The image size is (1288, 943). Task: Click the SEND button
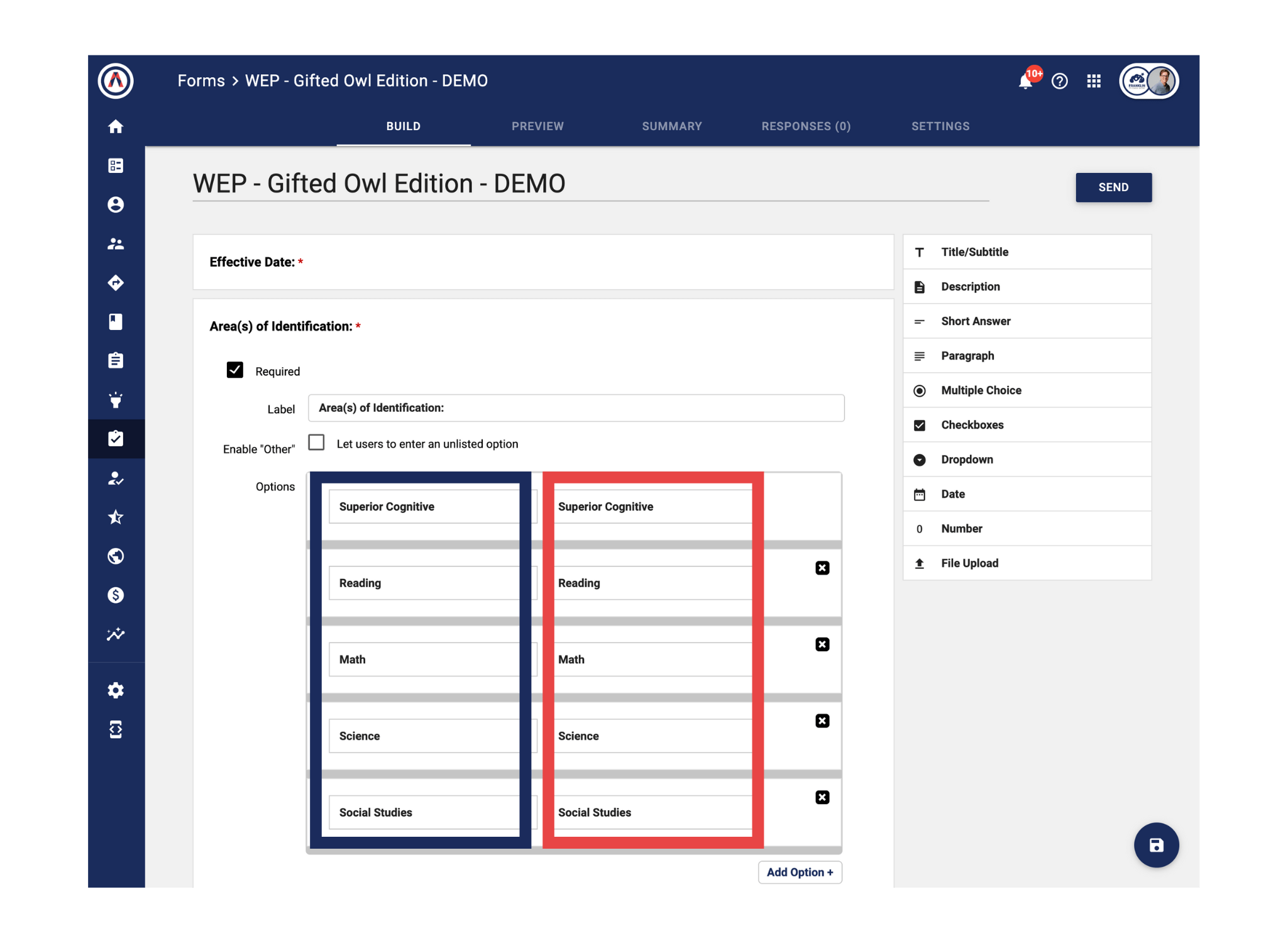tap(1113, 187)
